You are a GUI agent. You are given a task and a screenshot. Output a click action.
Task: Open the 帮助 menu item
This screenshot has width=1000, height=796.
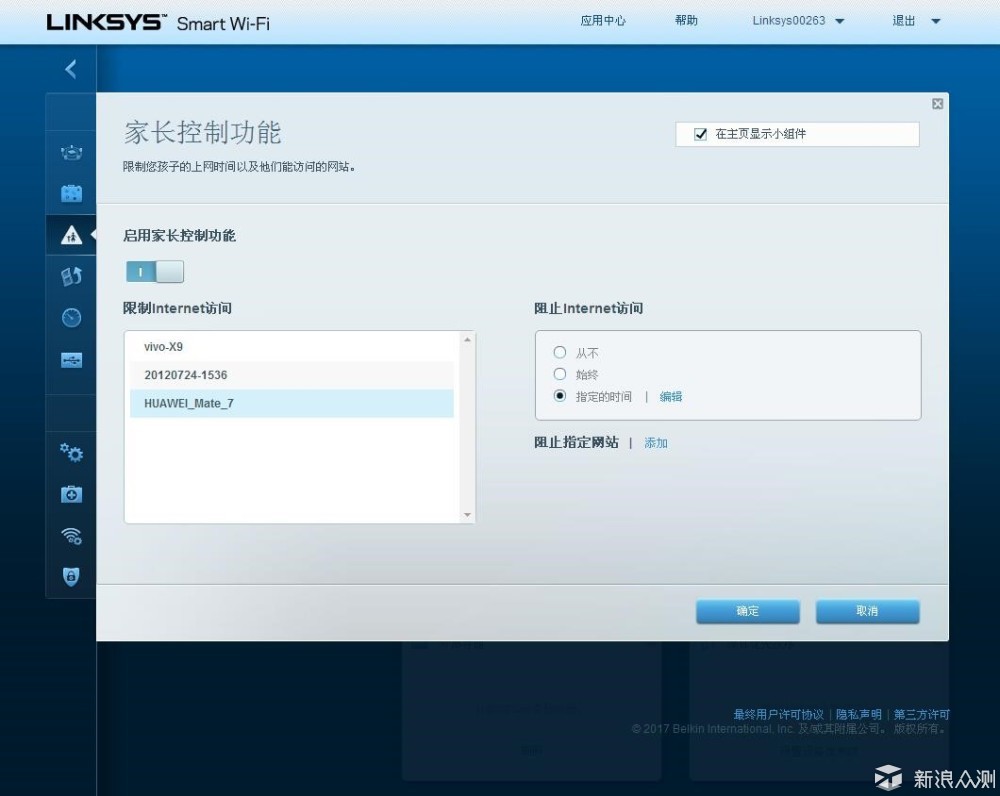[x=686, y=20]
